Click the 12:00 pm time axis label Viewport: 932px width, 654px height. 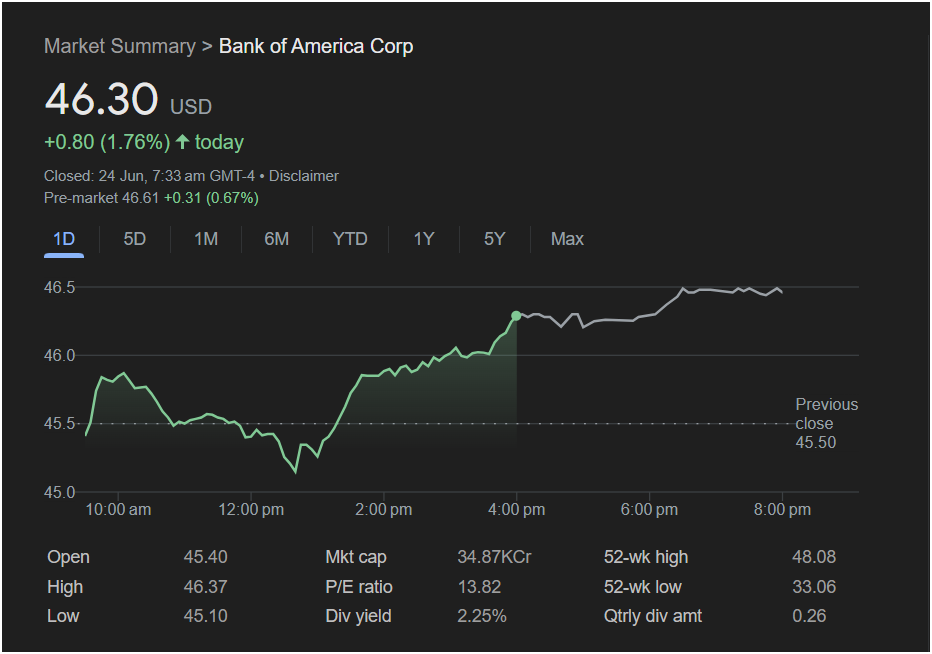point(251,510)
